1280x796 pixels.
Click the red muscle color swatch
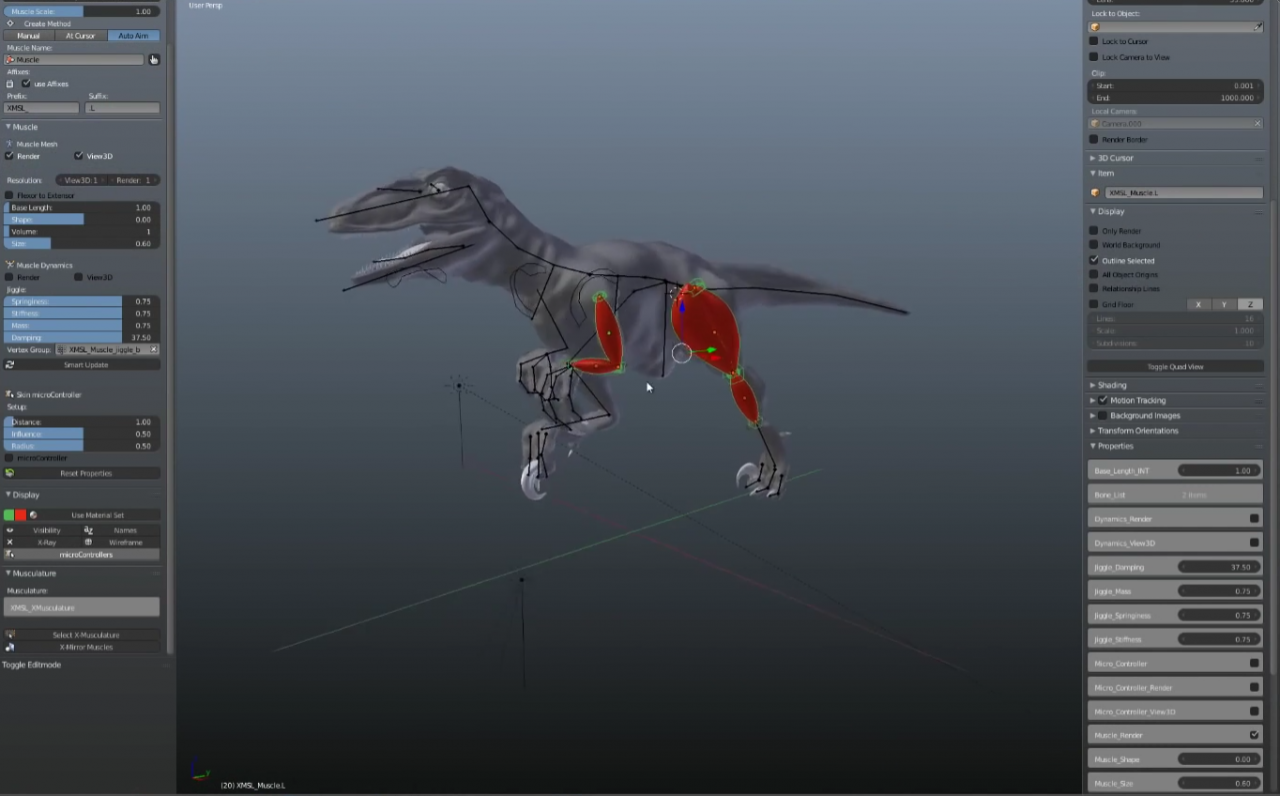(x=21, y=515)
